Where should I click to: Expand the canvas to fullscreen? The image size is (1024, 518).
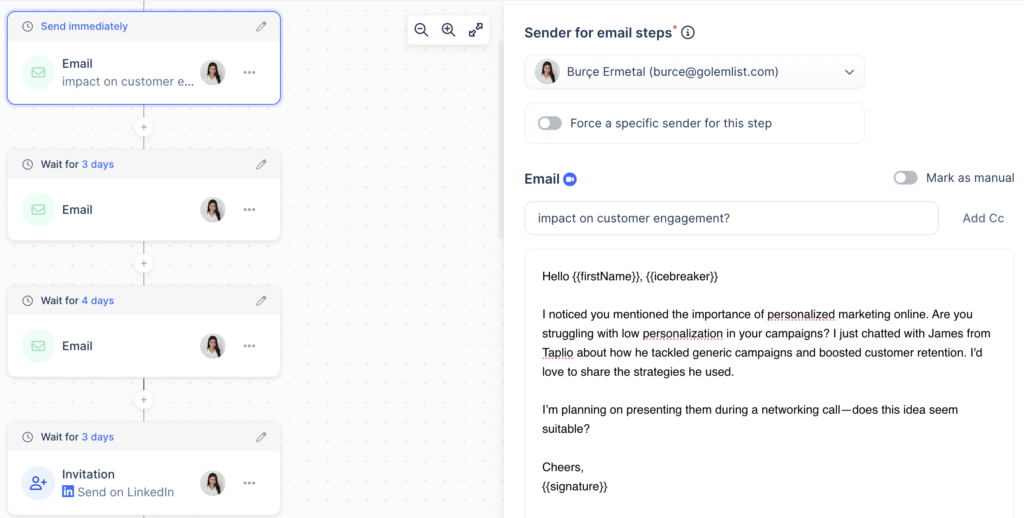tap(476, 30)
